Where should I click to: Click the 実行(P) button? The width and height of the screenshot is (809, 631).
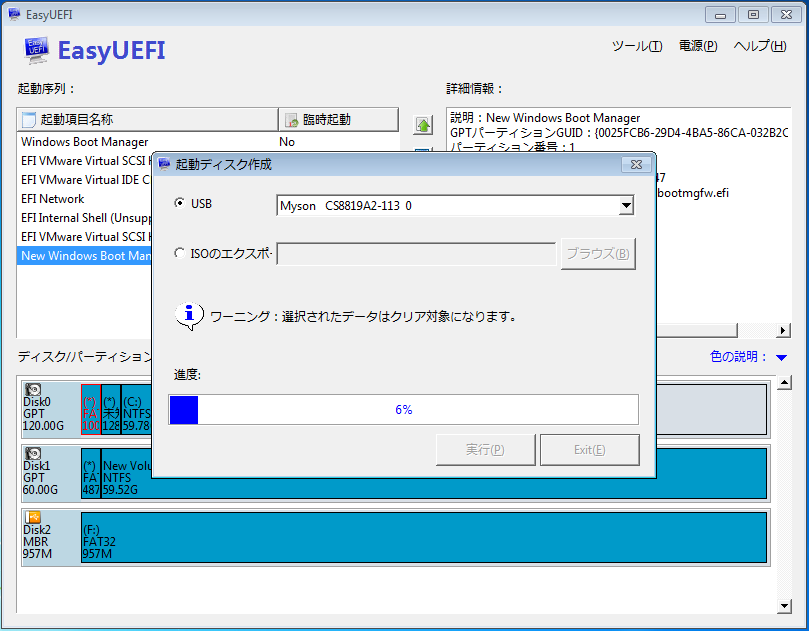pyautogui.click(x=486, y=450)
